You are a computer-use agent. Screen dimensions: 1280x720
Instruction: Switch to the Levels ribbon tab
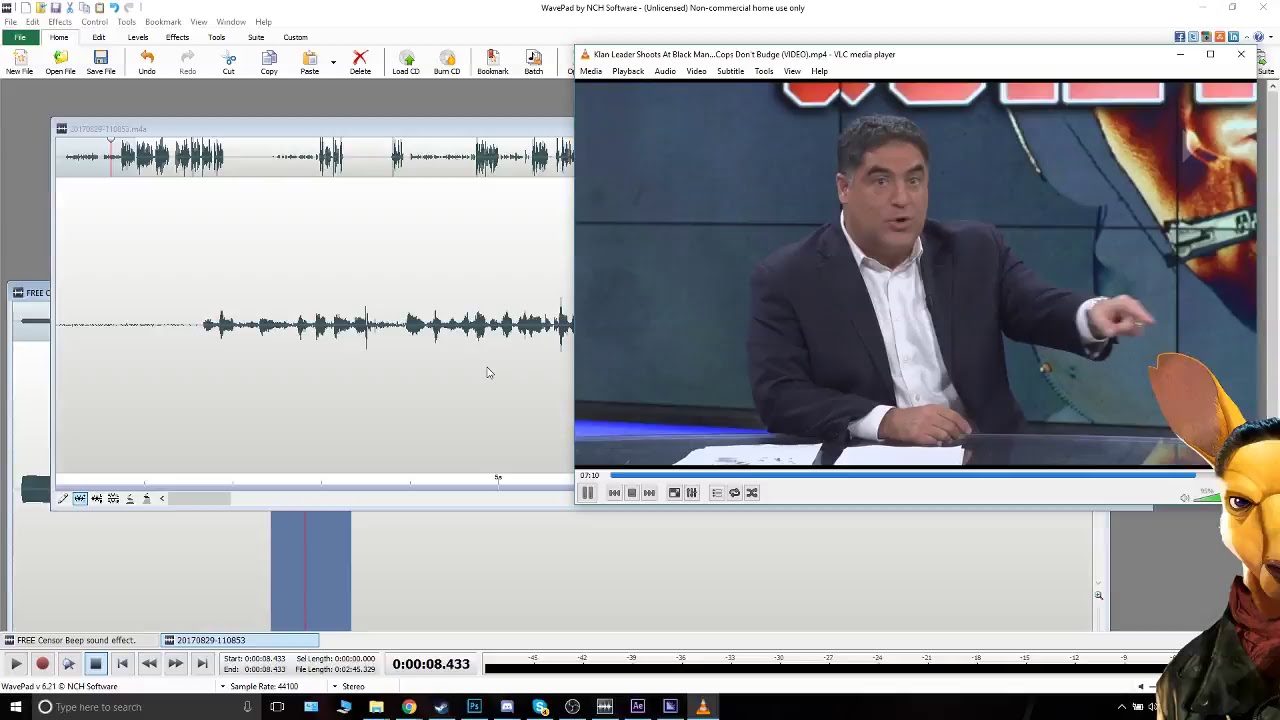tap(138, 37)
